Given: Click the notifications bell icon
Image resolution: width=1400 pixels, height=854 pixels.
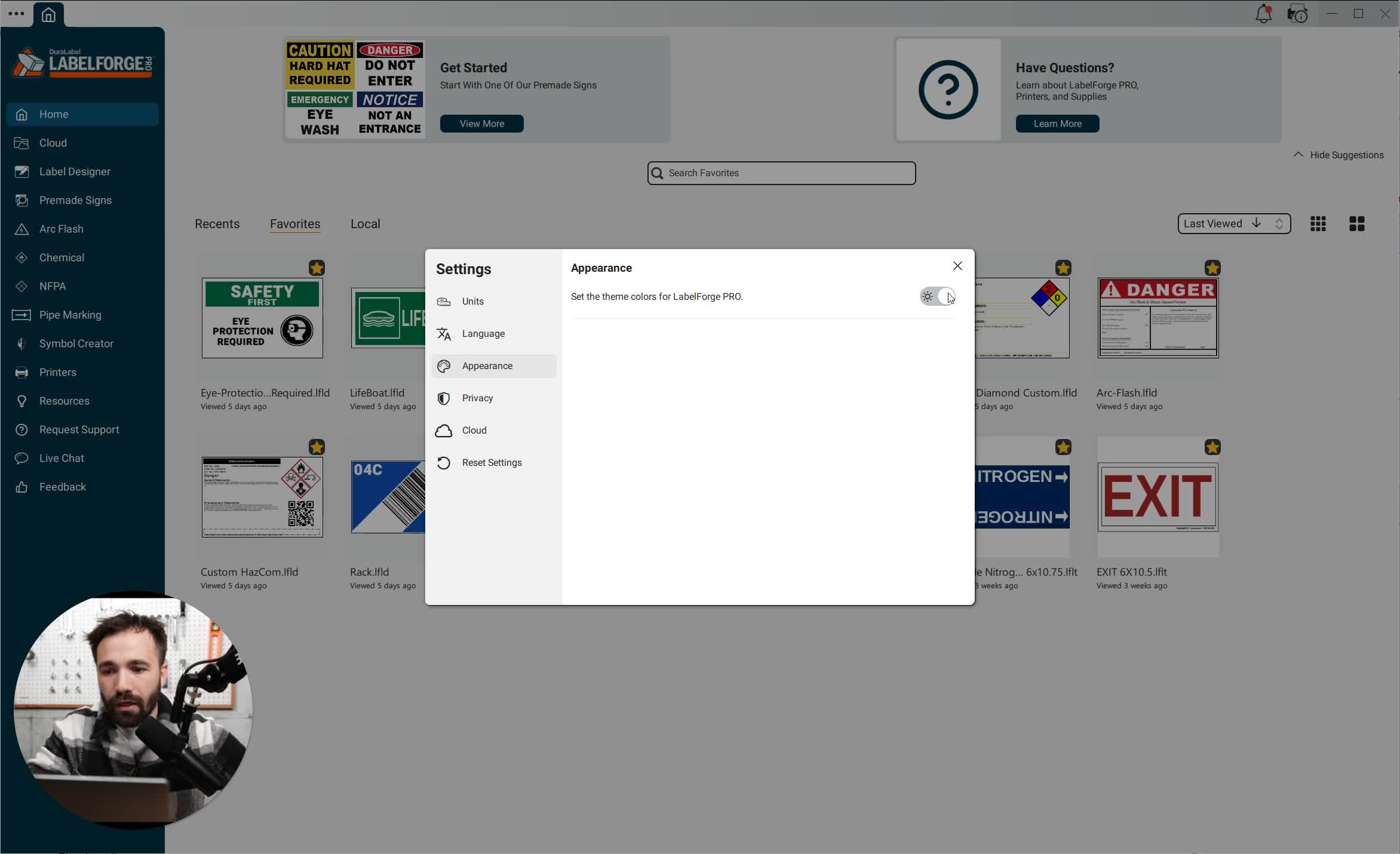Looking at the screenshot, I should pyautogui.click(x=1263, y=14).
